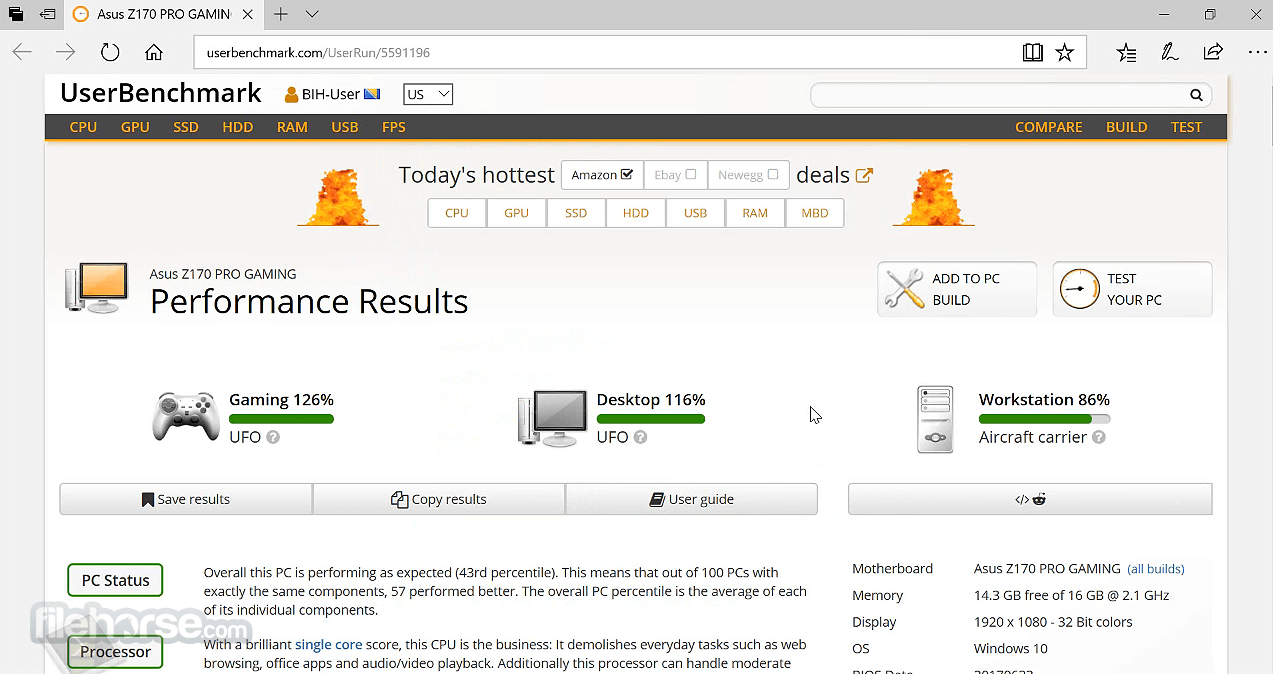Click the browser forward arrow
This screenshot has height=674, width=1273.
click(66, 52)
